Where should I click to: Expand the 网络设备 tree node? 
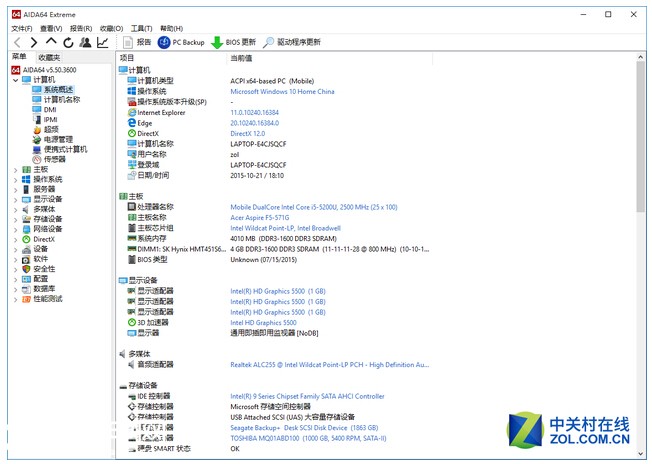pos(15,230)
